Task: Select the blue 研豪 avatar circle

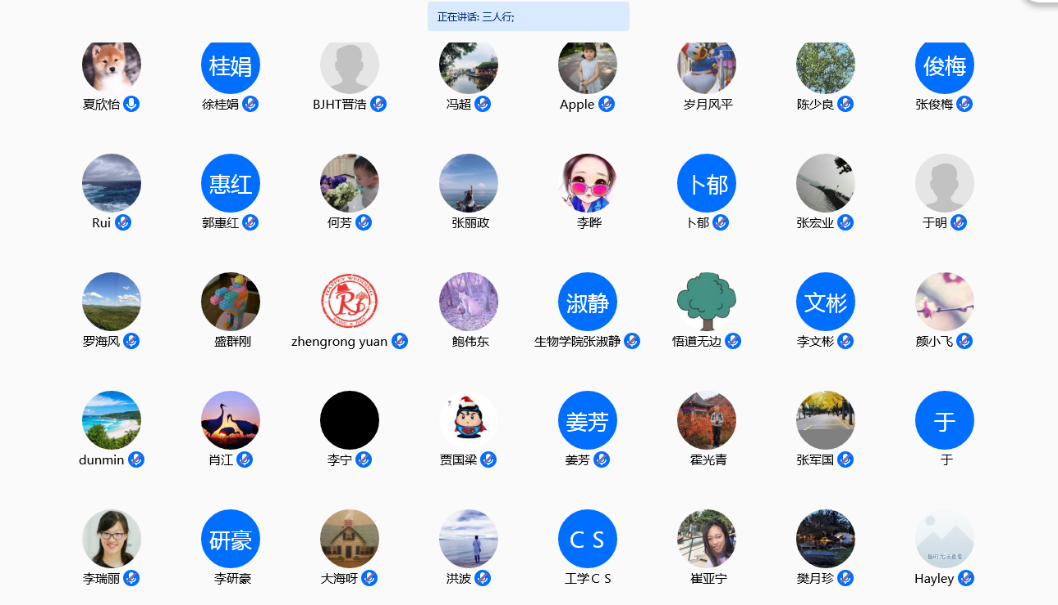Action: tap(230, 539)
